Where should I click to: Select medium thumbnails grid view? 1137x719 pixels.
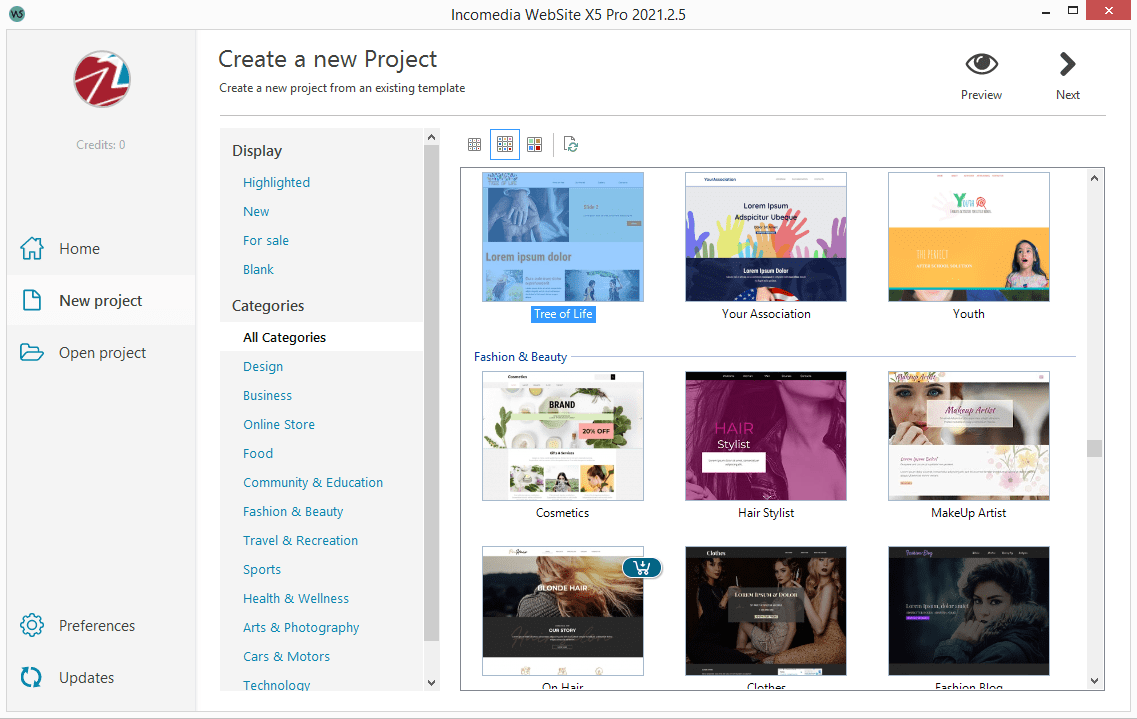[x=505, y=145]
